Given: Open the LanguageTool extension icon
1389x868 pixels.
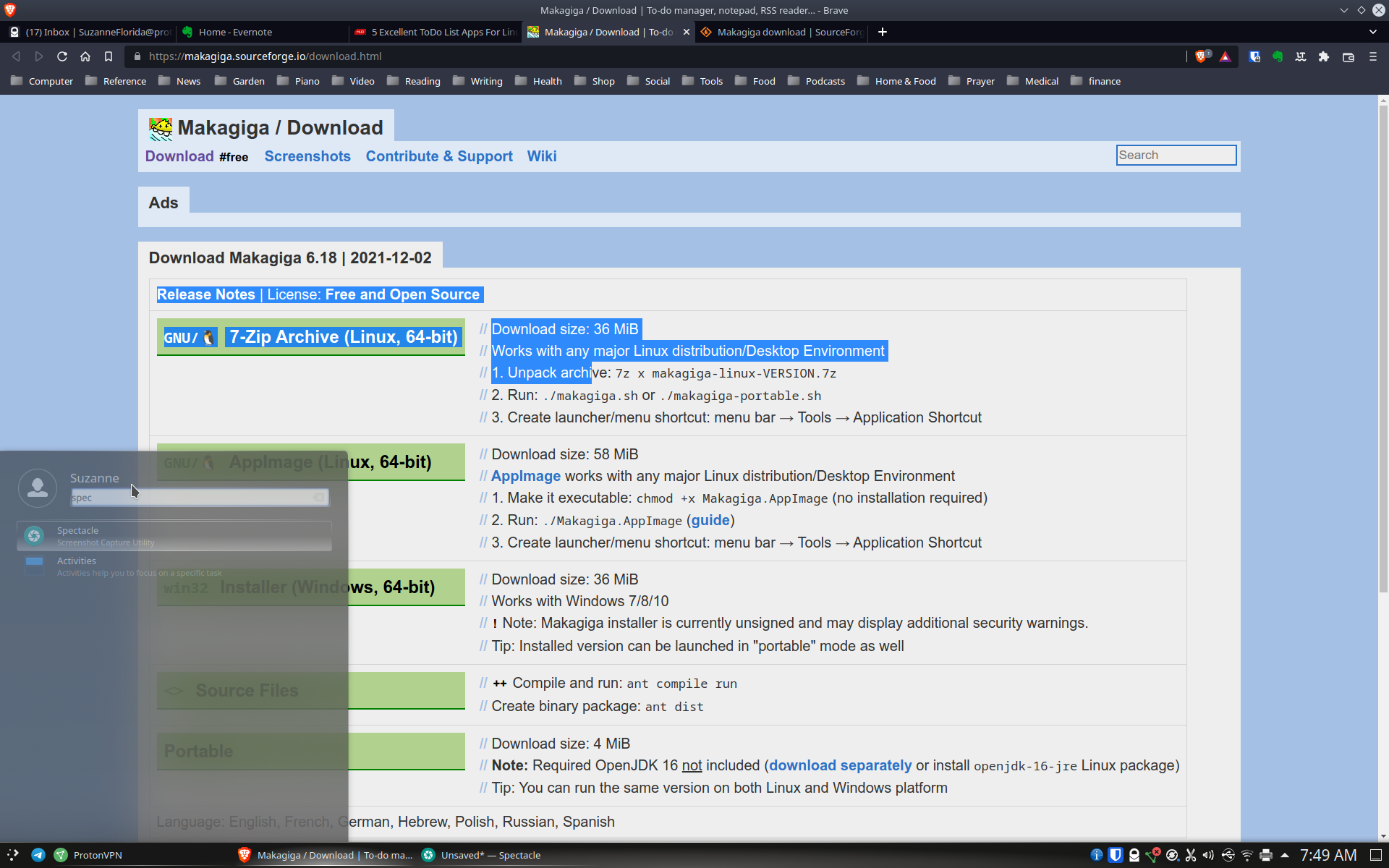Looking at the screenshot, I should (1301, 56).
